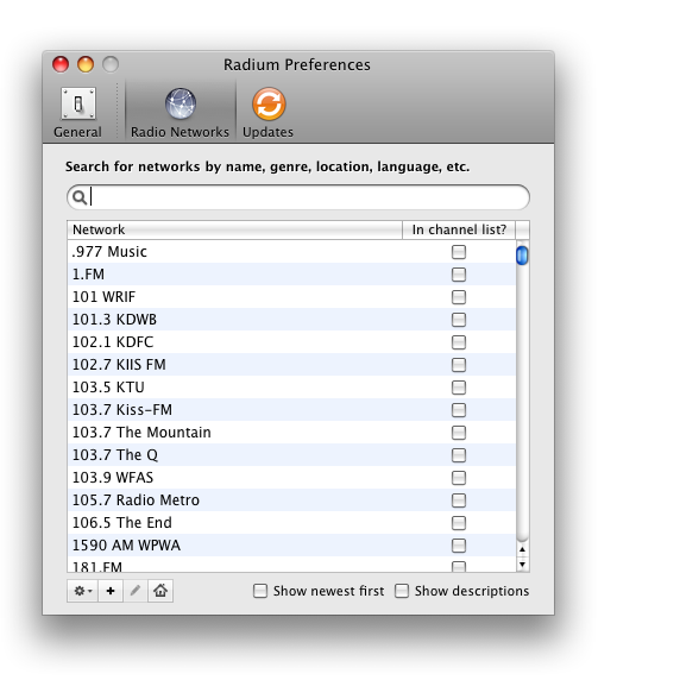Check .977 Music channel list box

coord(459,252)
